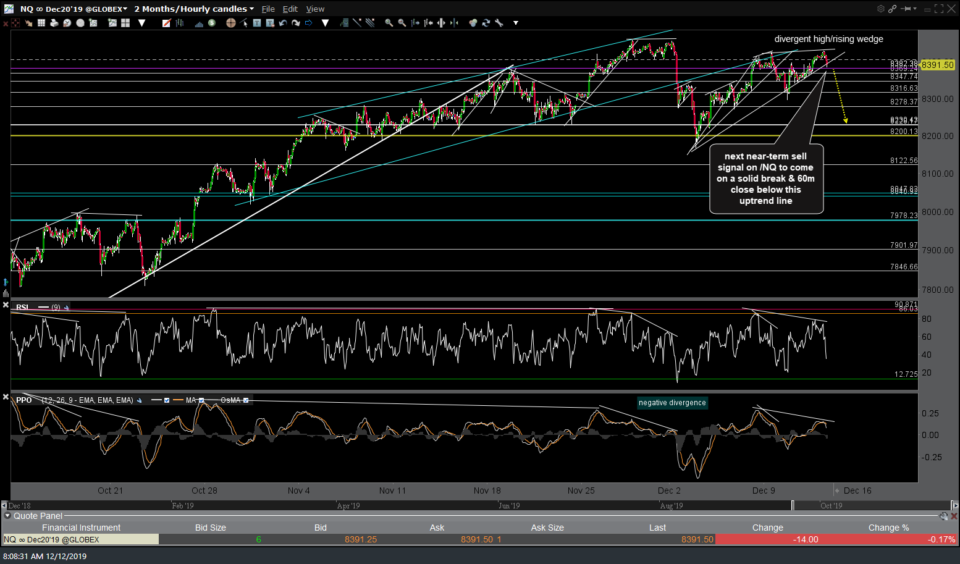The height and width of the screenshot is (564, 960).
Task: Click the refresh arrows icon in toolbar
Action: (x=486, y=23)
